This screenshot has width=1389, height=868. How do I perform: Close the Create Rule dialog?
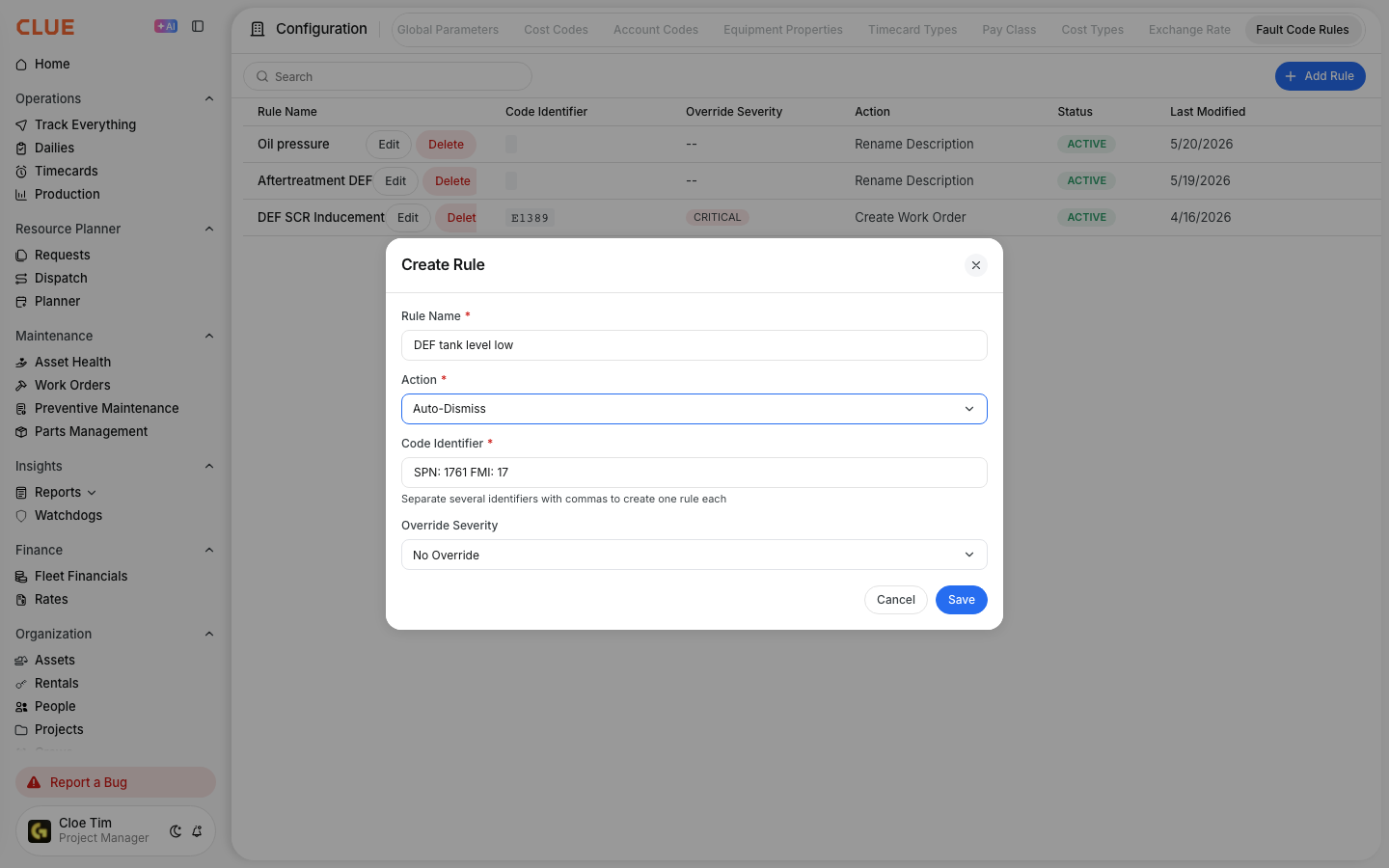tap(976, 265)
